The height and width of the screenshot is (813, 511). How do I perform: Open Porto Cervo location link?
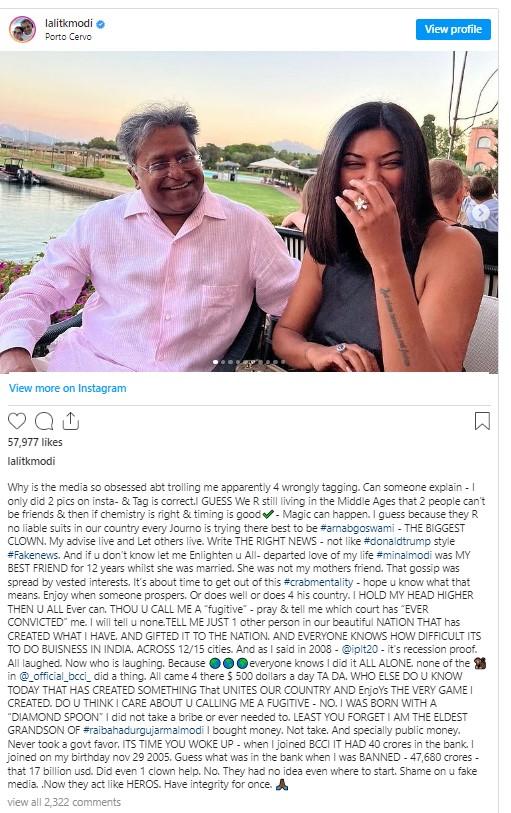point(68,37)
